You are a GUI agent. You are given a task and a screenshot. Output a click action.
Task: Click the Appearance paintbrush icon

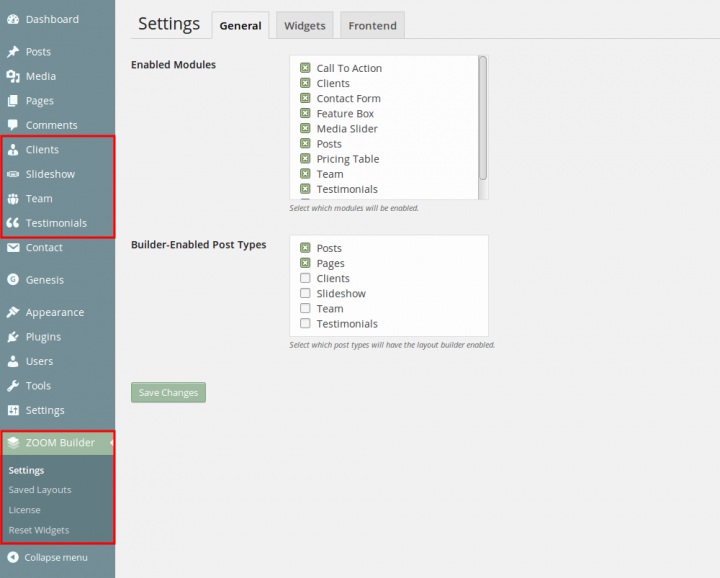pos(13,312)
